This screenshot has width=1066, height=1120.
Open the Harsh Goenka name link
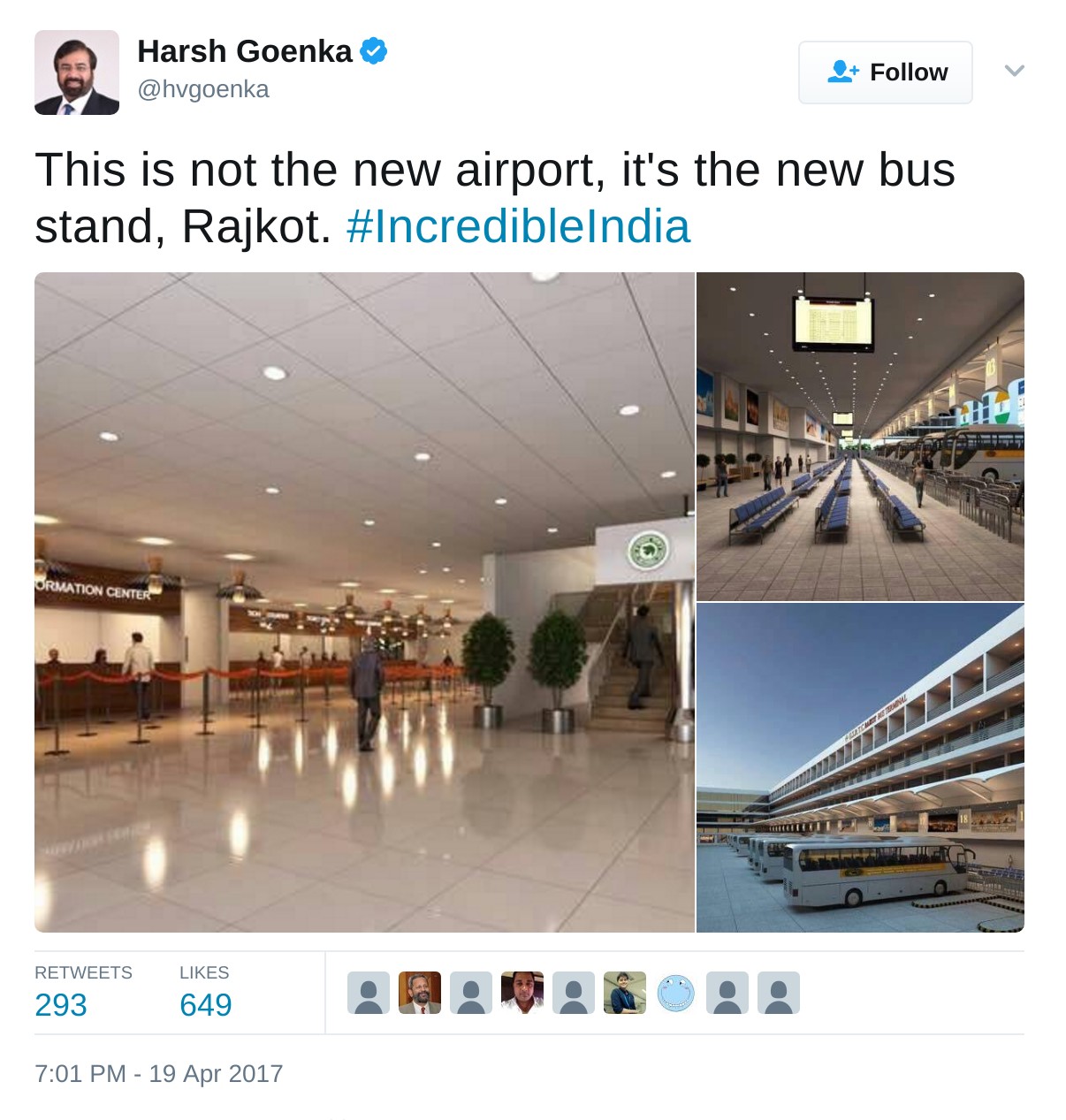pyautogui.click(x=245, y=51)
